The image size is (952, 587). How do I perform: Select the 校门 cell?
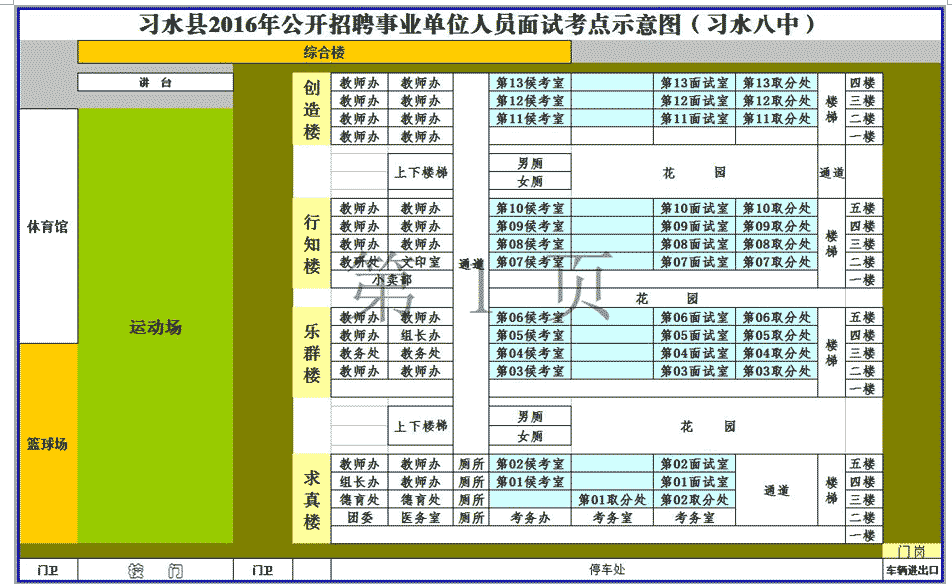[x=155, y=570]
